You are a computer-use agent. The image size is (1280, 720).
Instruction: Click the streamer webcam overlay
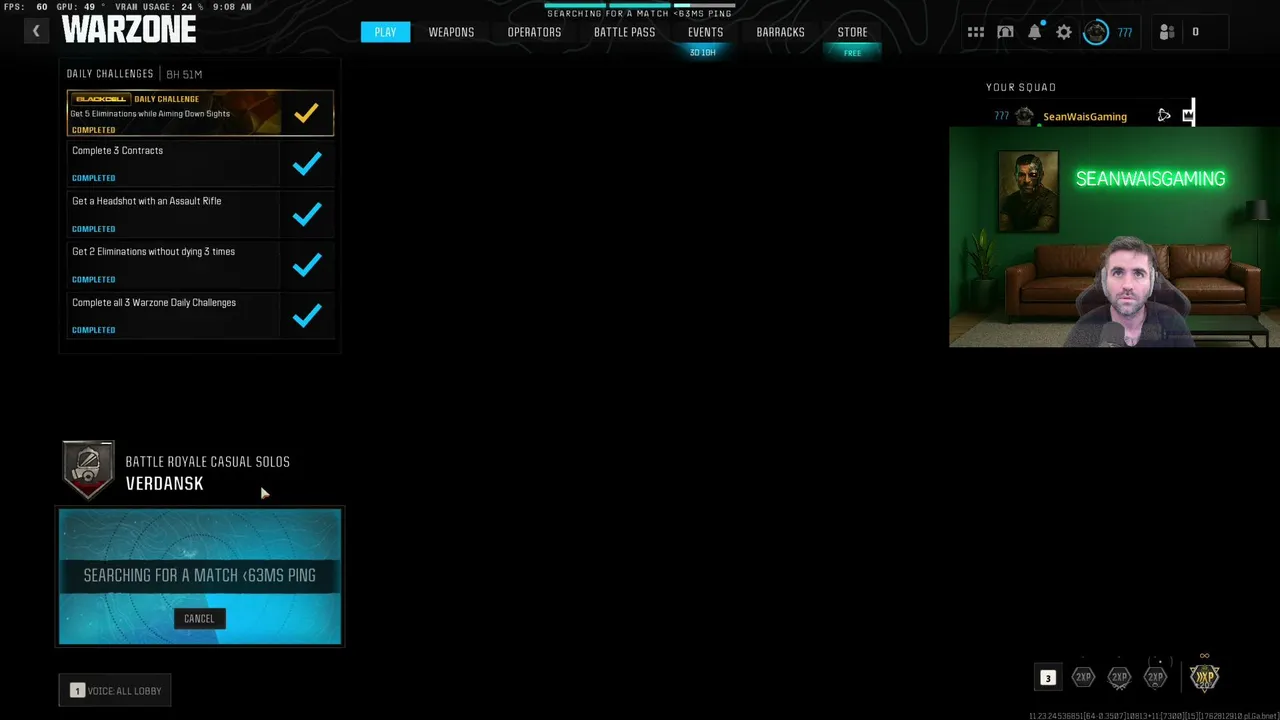tap(1114, 237)
